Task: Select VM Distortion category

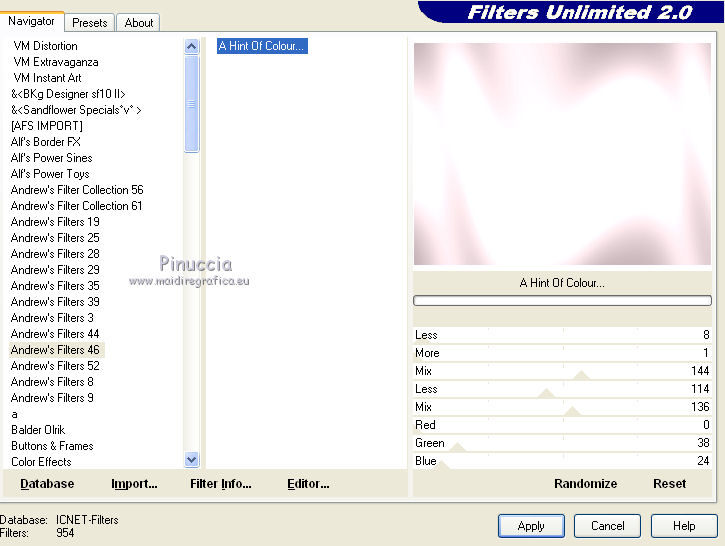Action: click(45, 46)
